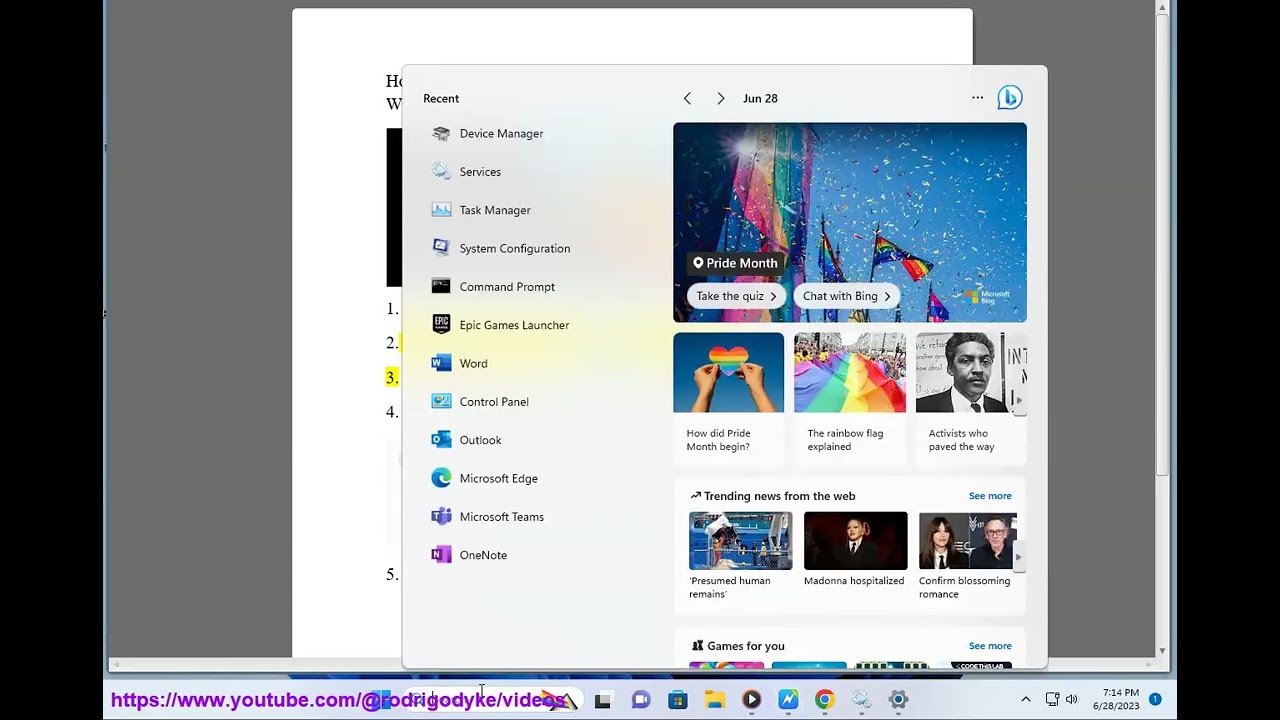This screenshot has width=1280, height=720.
Task: Open Google Chrome on the taskbar
Action: pos(825,700)
